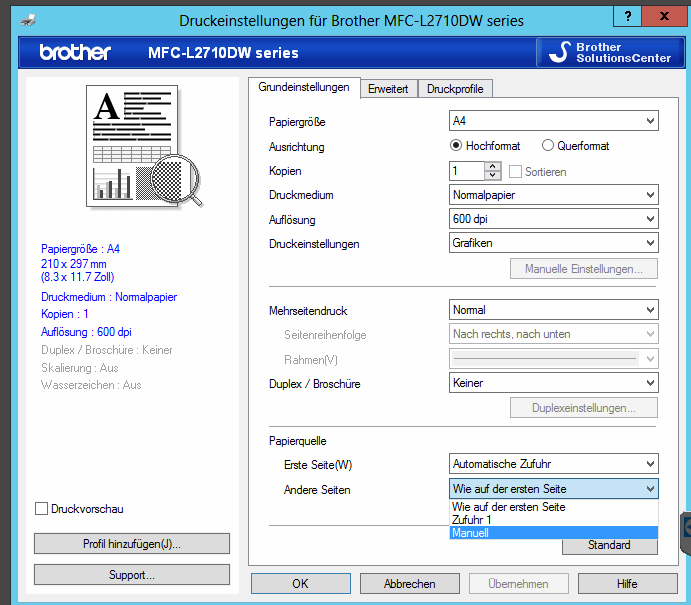Choose 'Wie auf der ersten Seite' list option
Image resolution: width=691 pixels, height=605 pixels.
click(554, 507)
